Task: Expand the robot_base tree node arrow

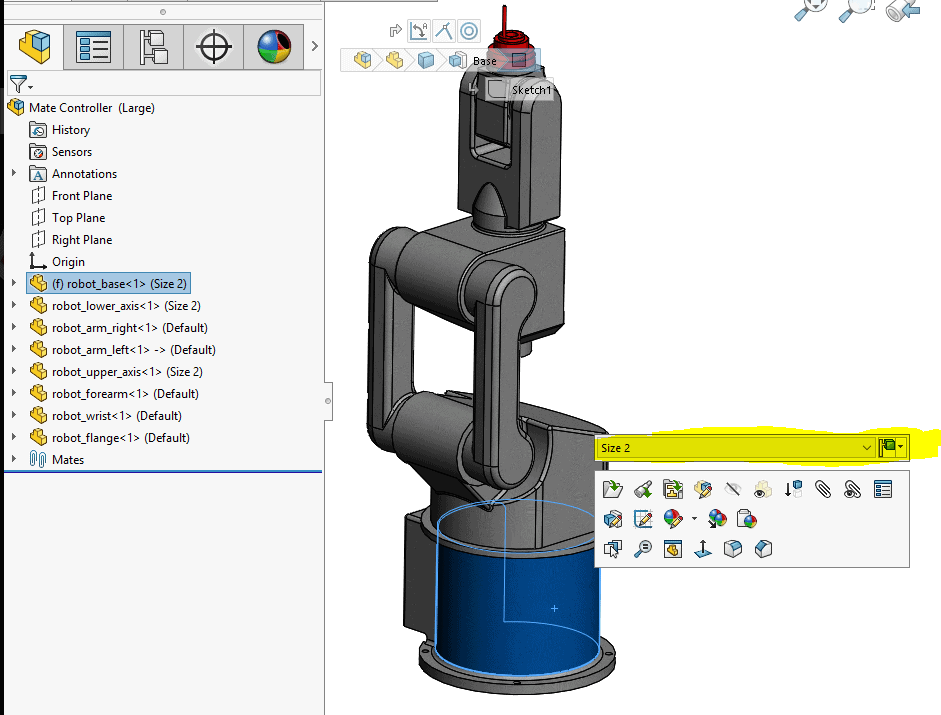Action: (13, 283)
